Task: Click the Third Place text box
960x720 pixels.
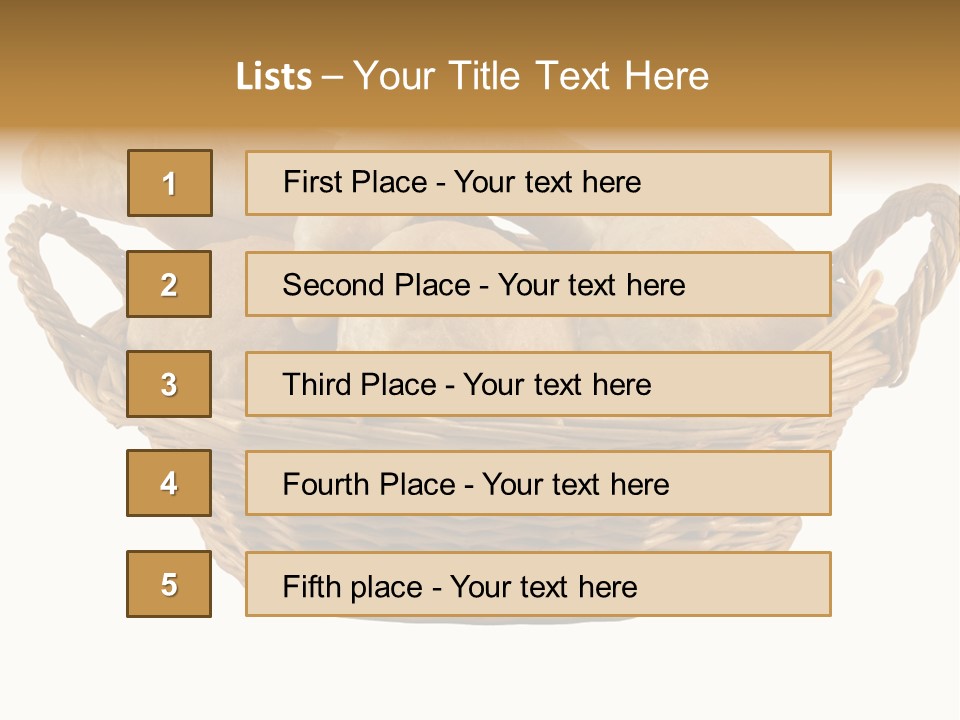Action: 538,384
